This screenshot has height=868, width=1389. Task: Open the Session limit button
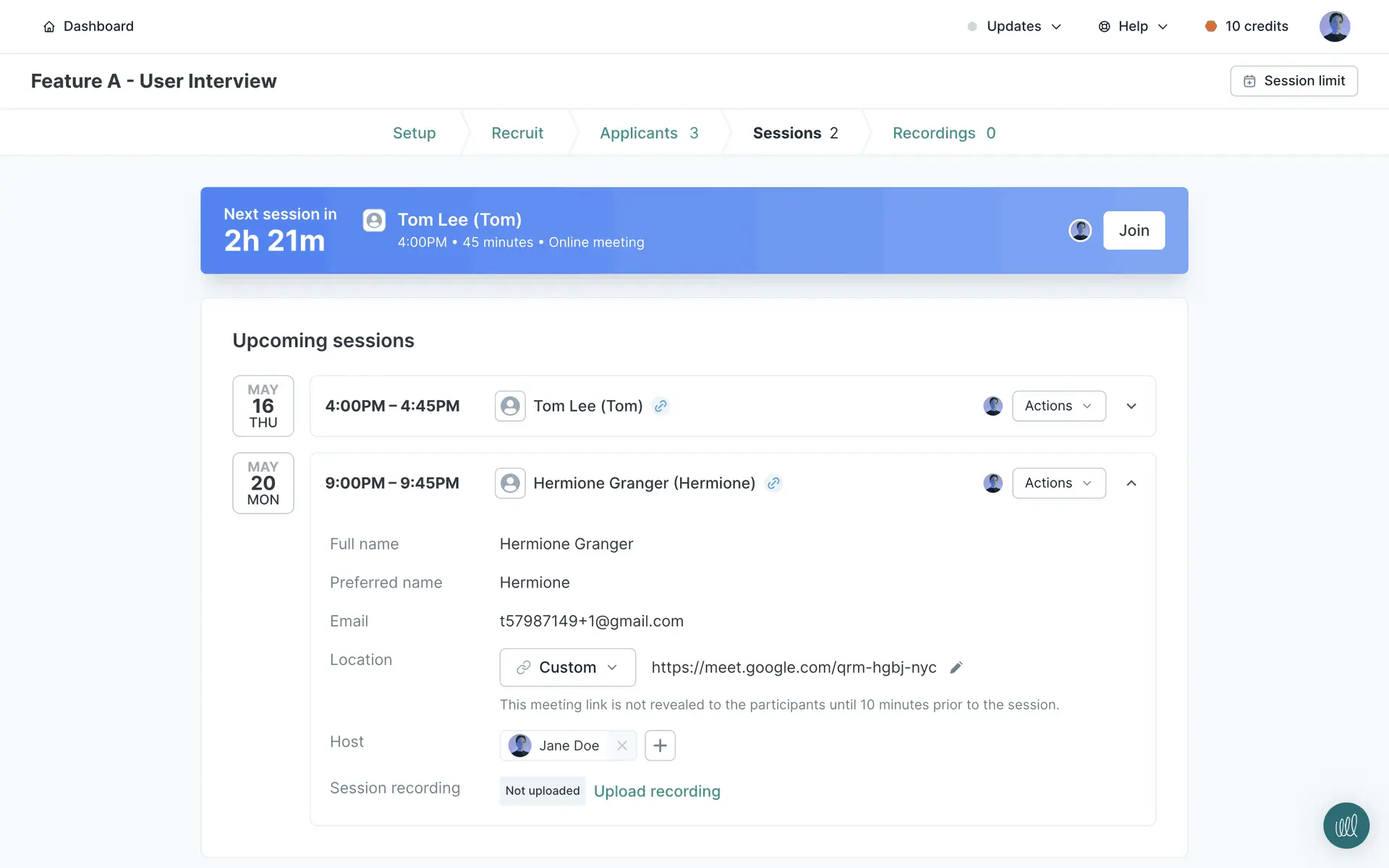[x=1294, y=81]
